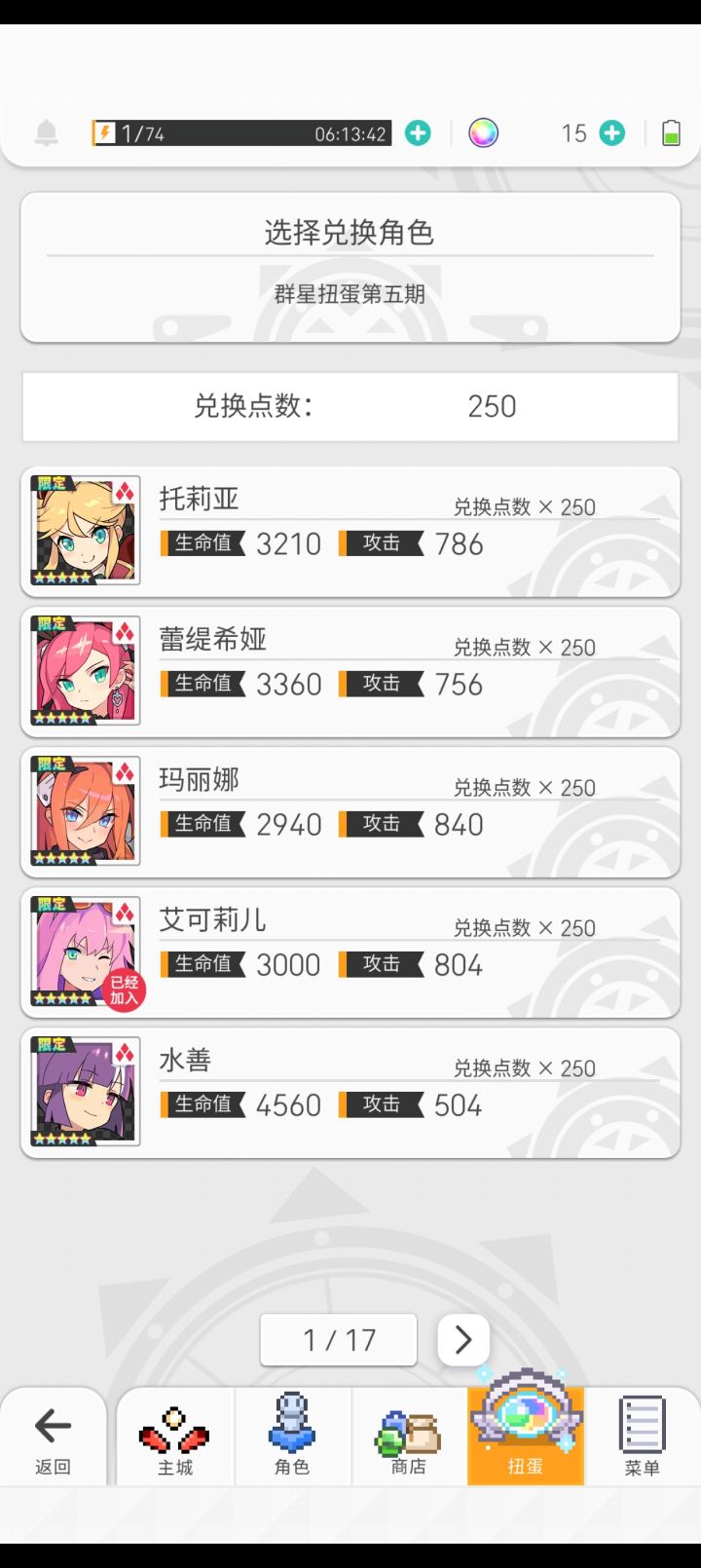701x1568 pixels.
Task: Select 托莉亚 portrait thumbnail
Action: point(86,531)
